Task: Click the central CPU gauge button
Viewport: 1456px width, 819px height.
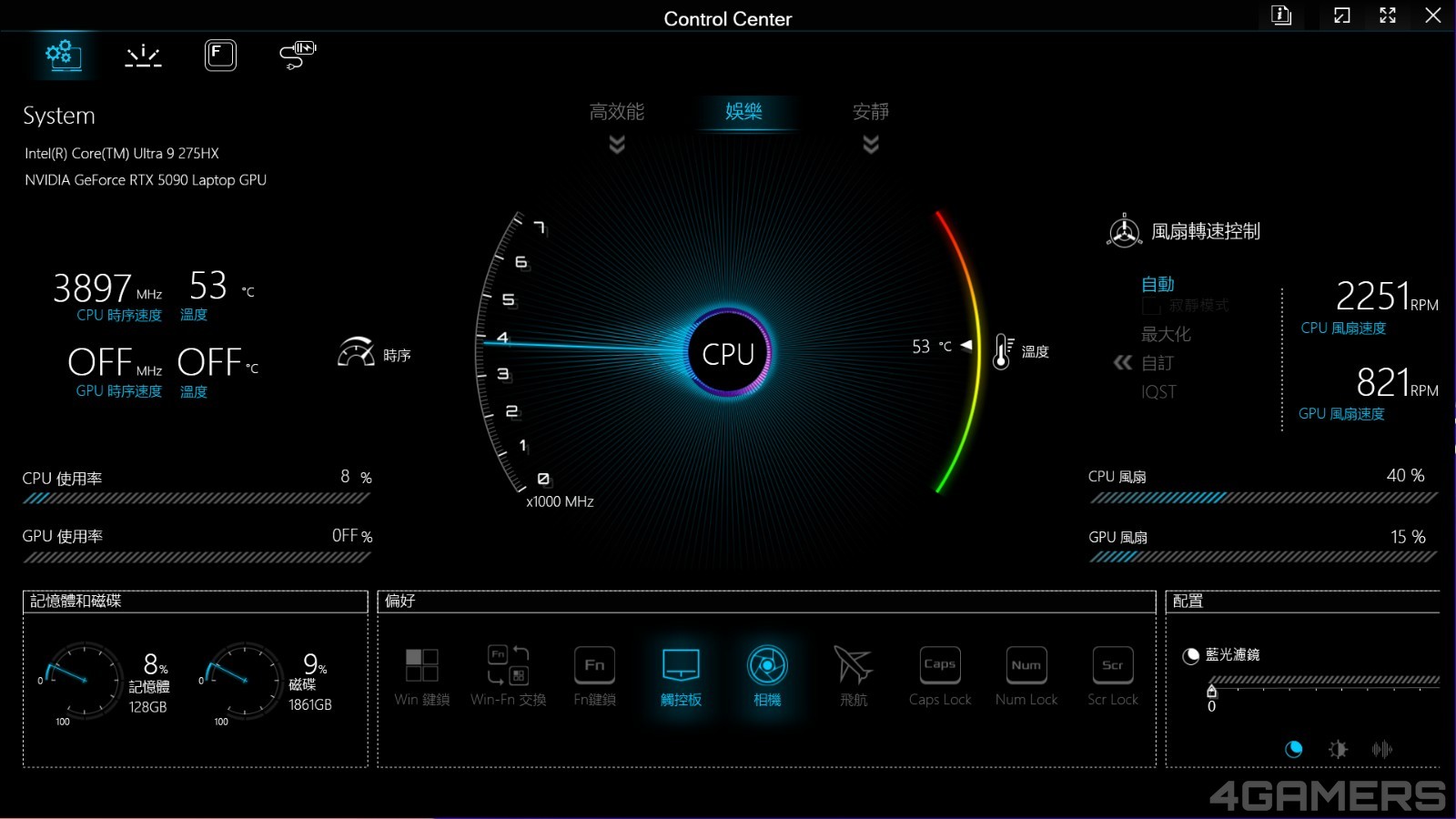Action: point(728,353)
